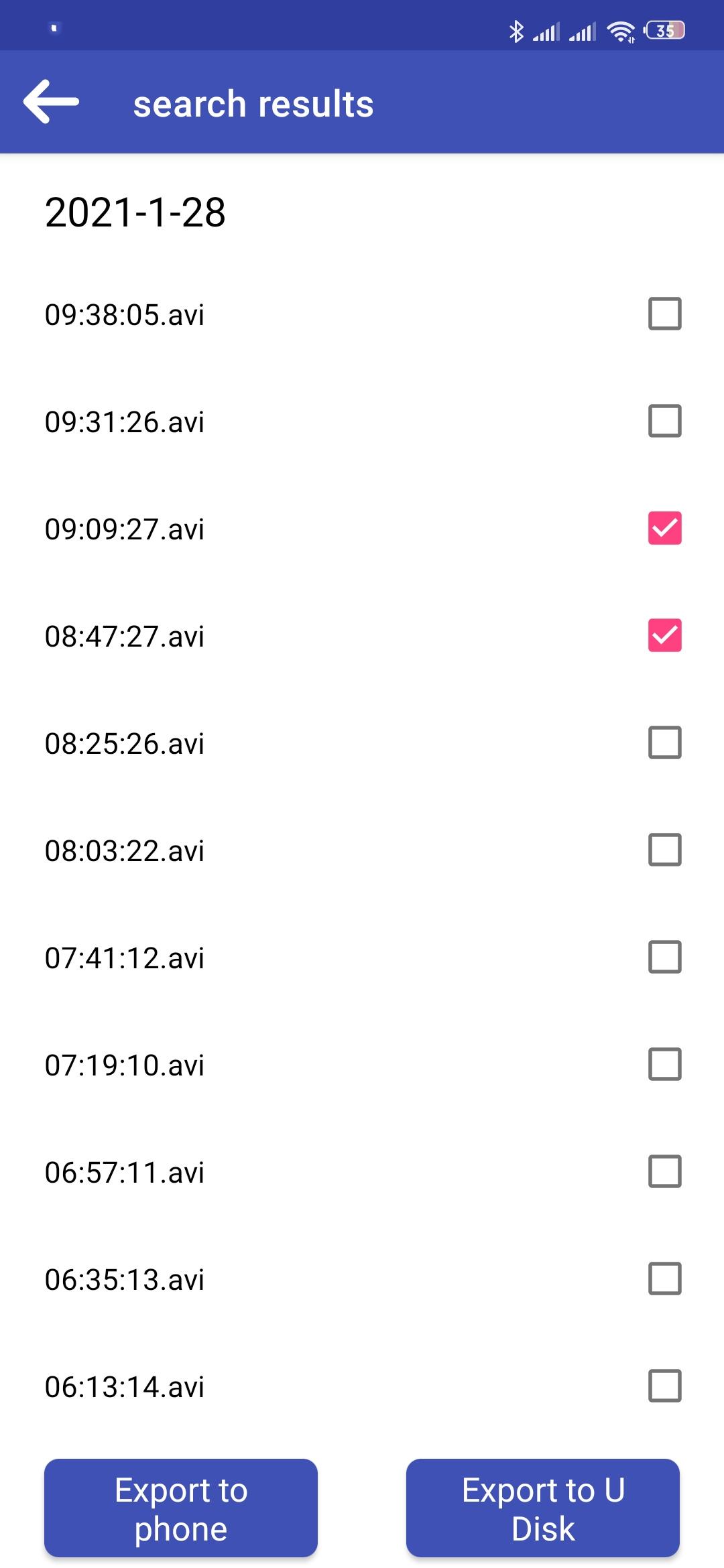This screenshot has height=1568, width=724.
Task: Tick the checkbox for 08:25:26.avi
Action: pos(665,742)
